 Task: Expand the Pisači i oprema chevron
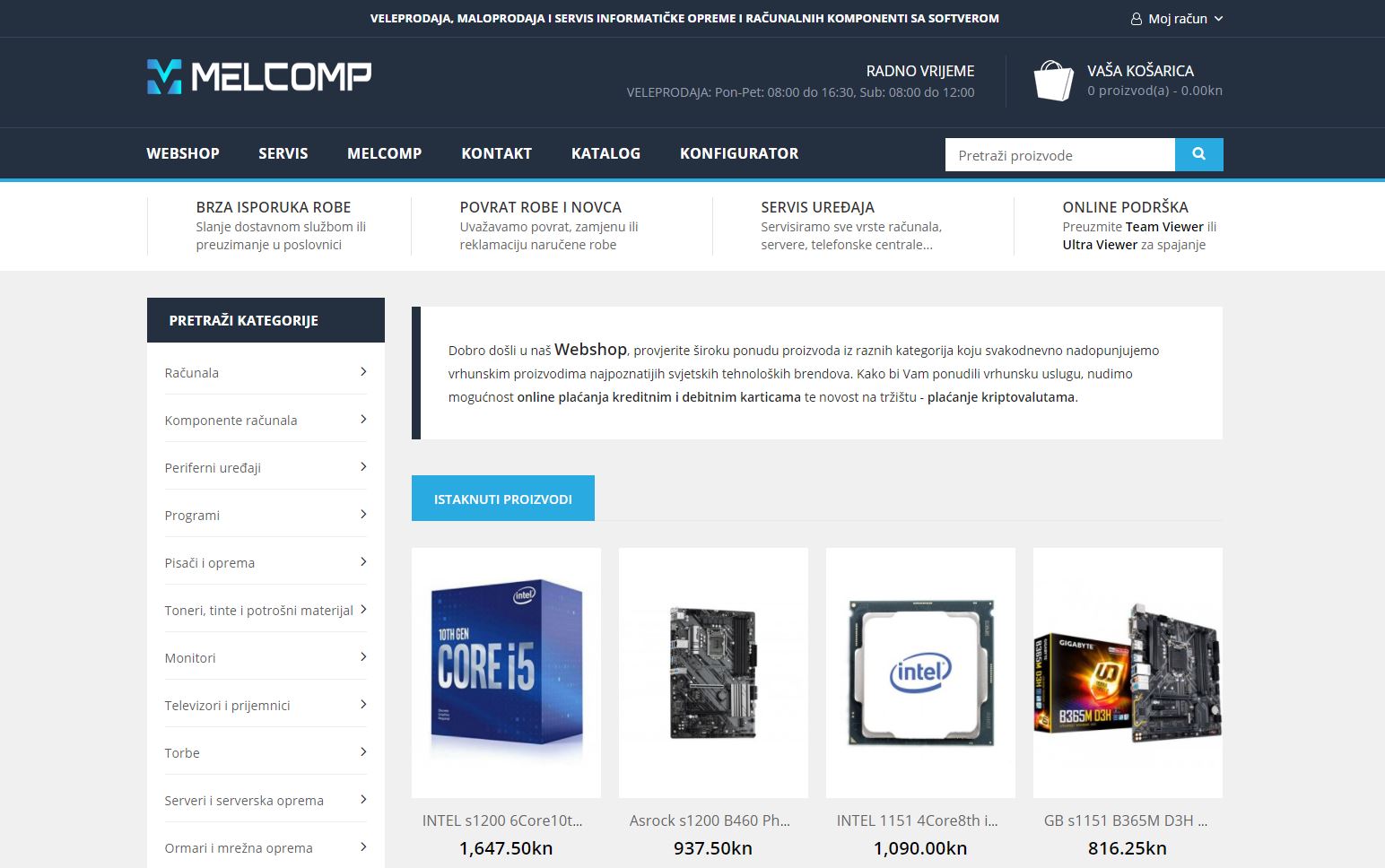(363, 561)
